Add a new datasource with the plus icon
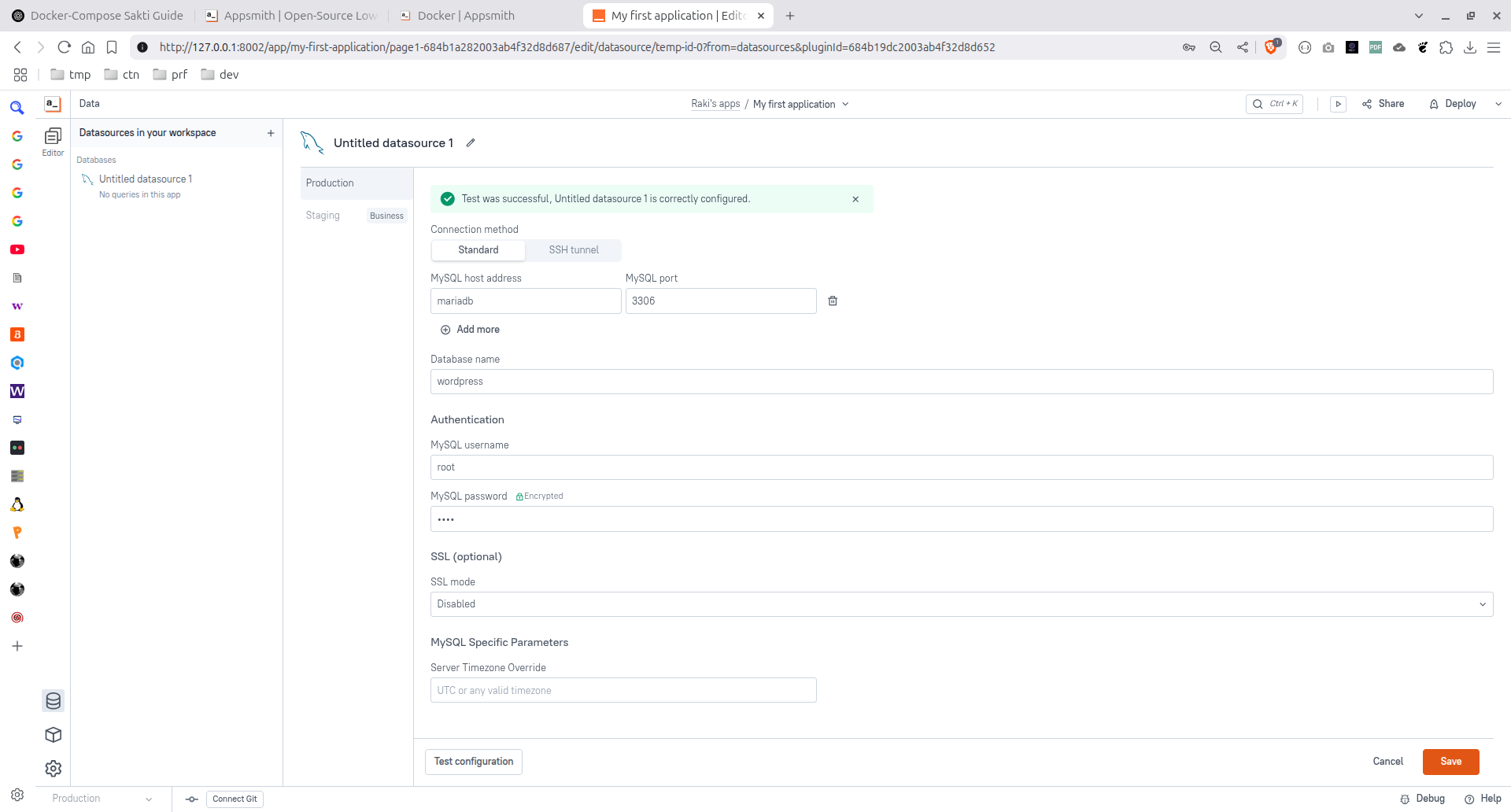1511x812 pixels. point(271,133)
